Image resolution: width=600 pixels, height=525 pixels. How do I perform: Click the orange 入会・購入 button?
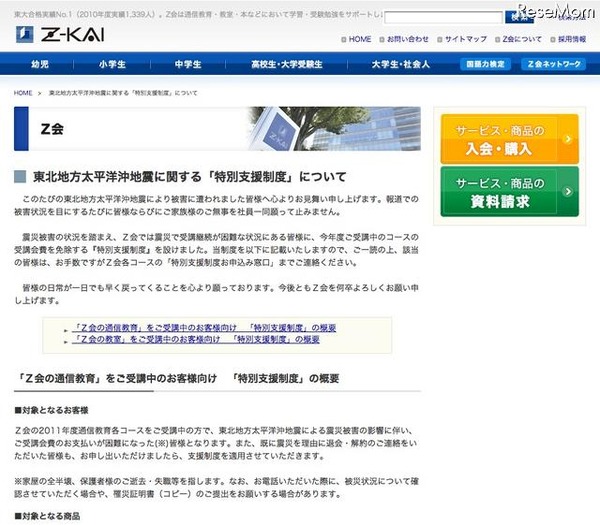510,139
